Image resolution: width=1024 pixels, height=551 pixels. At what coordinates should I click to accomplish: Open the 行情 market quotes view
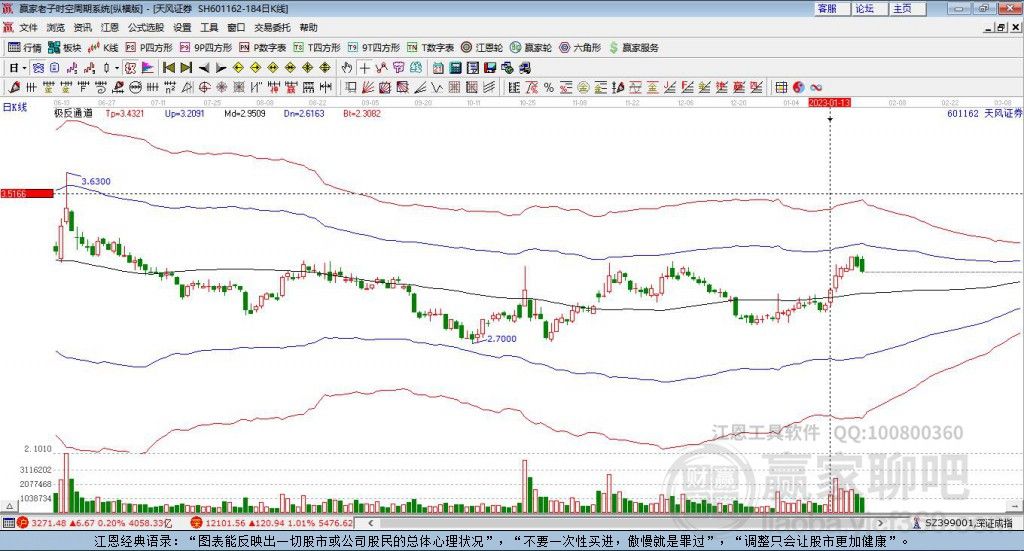click(x=26, y=47)
